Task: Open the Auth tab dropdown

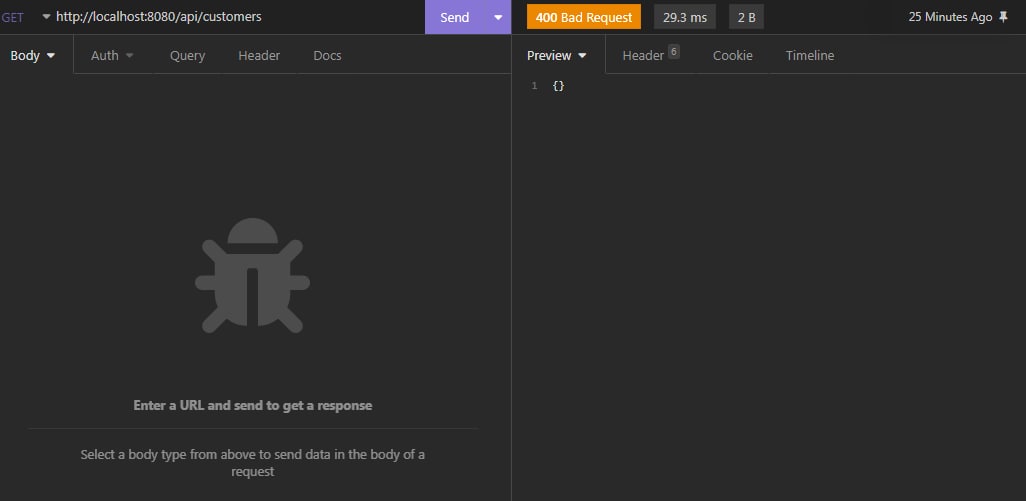Action: (x=112, y=56)
